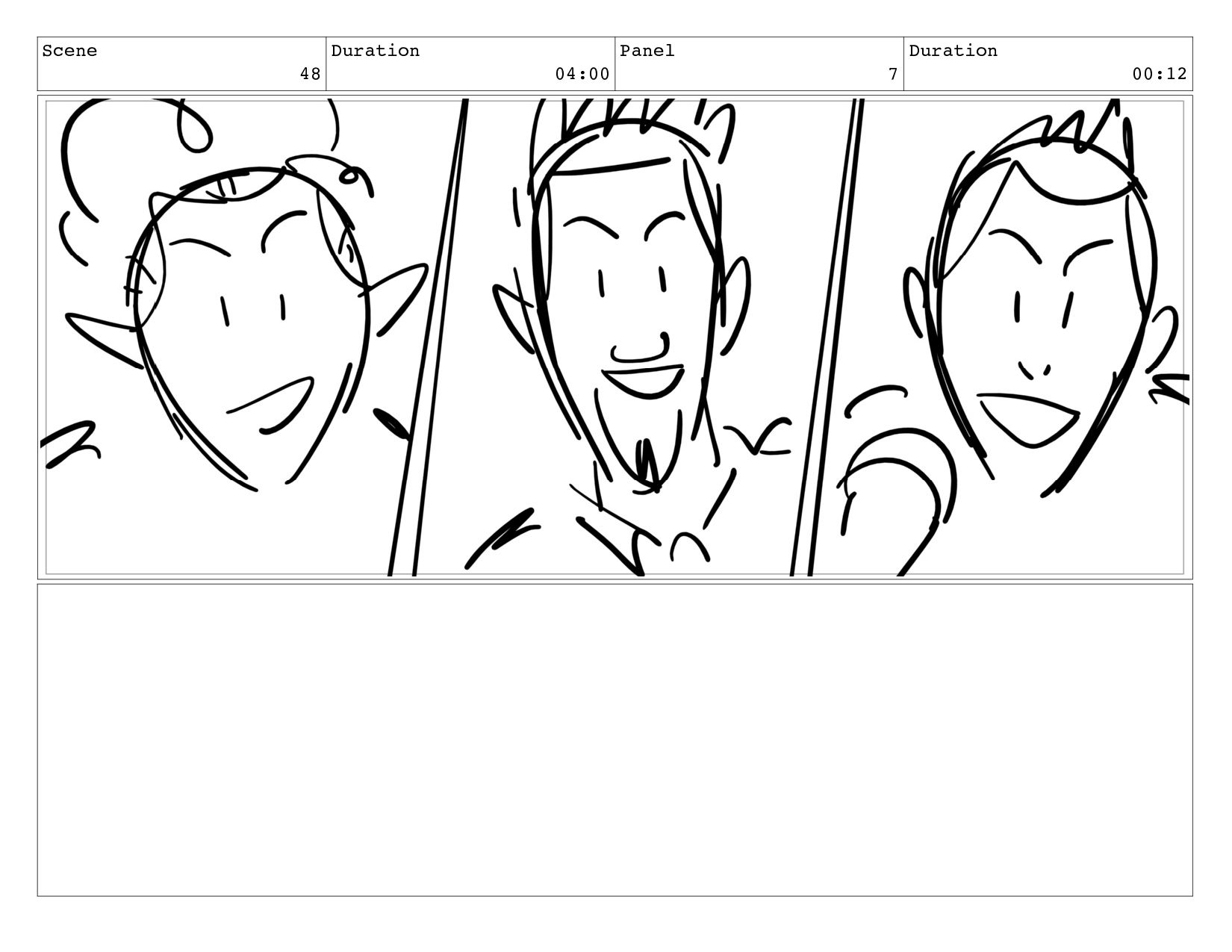Click the divider between left and middle characters
This screenshot has width=1232, height=952.
427,337
